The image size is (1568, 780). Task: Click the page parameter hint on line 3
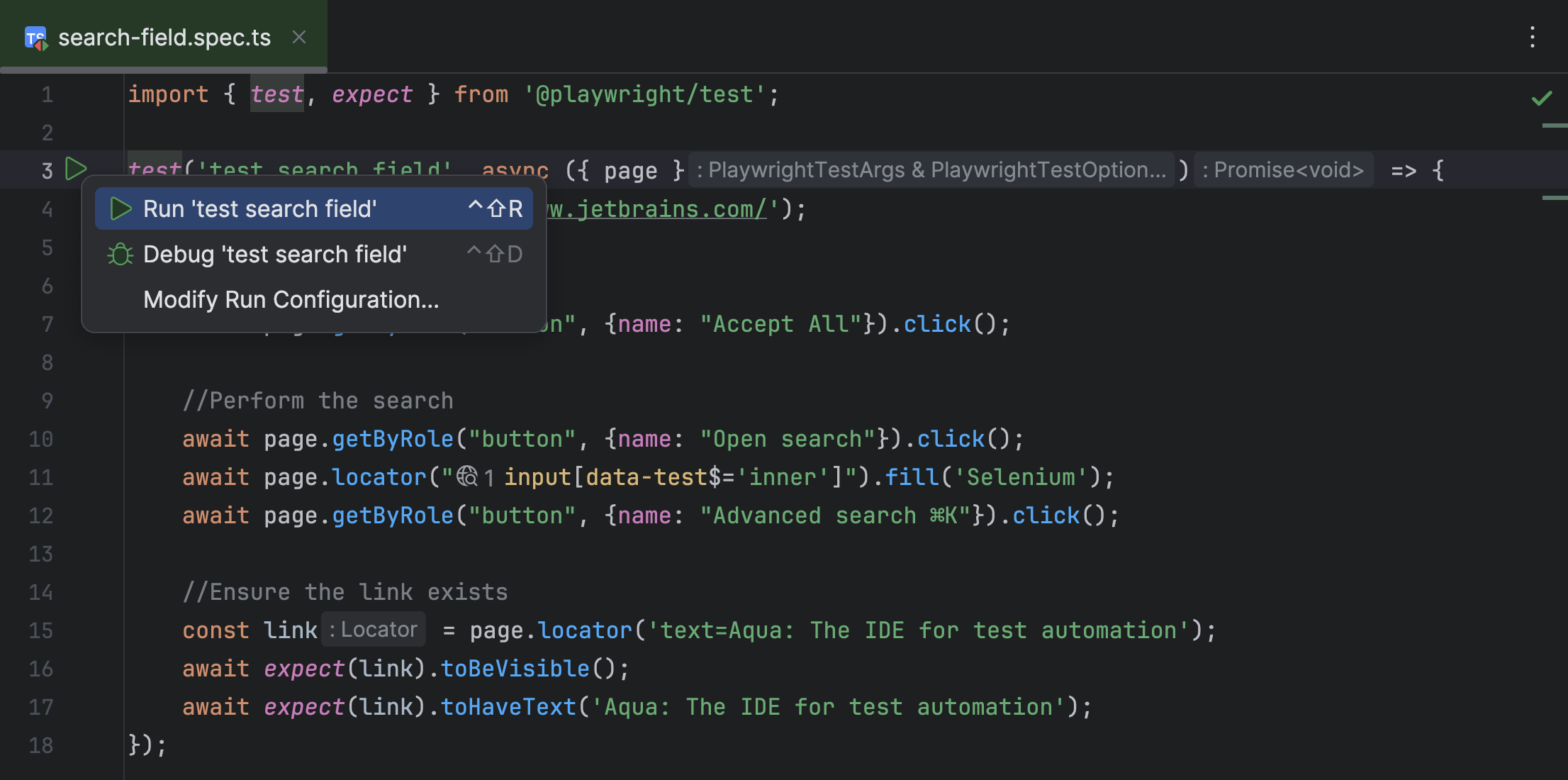pyautogui.click(x=629, y=169)
